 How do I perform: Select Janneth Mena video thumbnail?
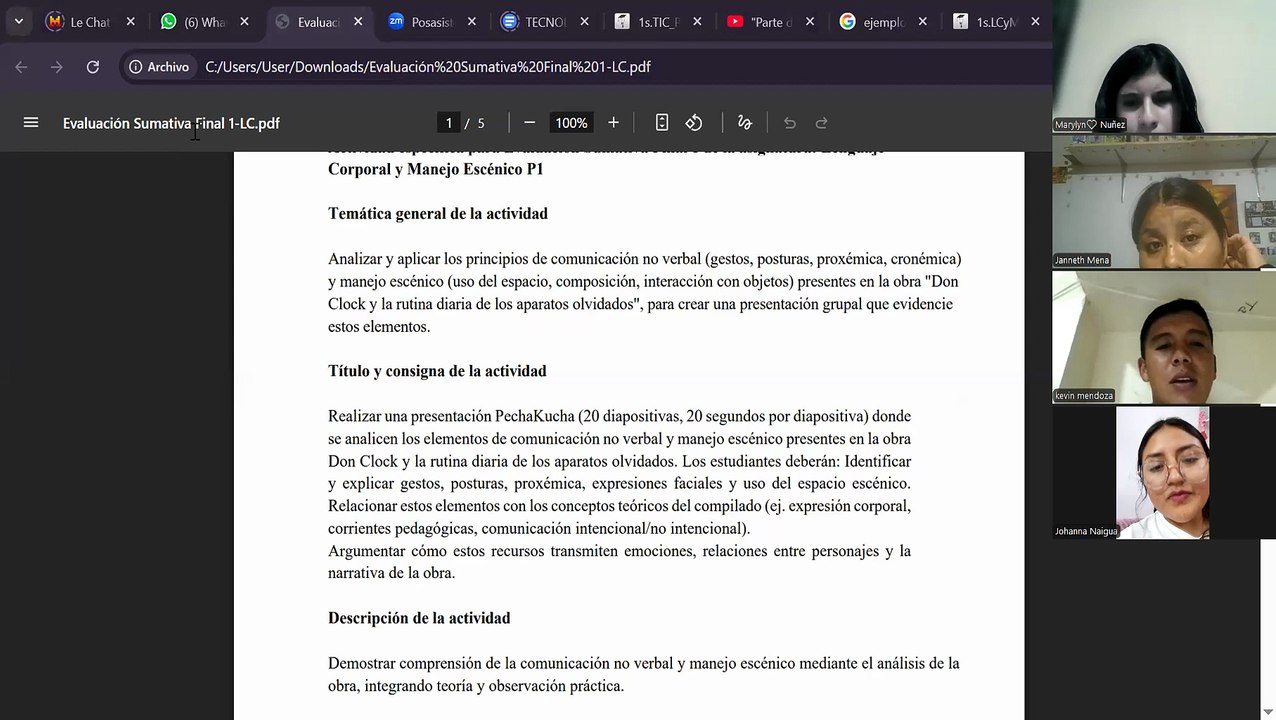tap(1163, 201)
